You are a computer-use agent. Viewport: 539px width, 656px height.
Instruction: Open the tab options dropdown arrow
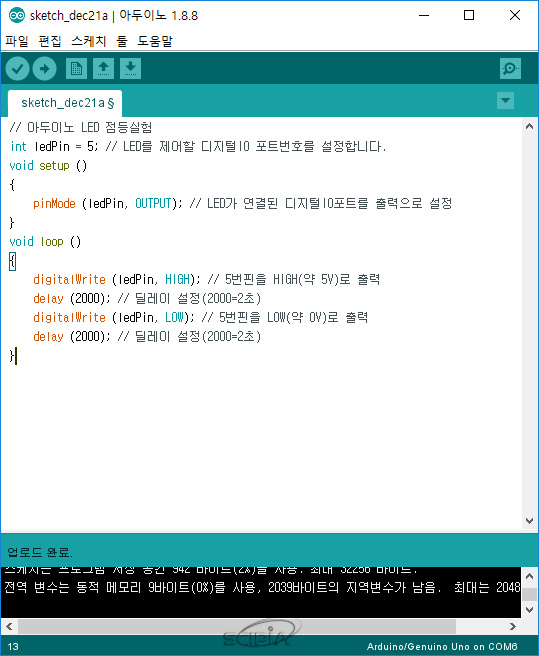pos(506,100)
